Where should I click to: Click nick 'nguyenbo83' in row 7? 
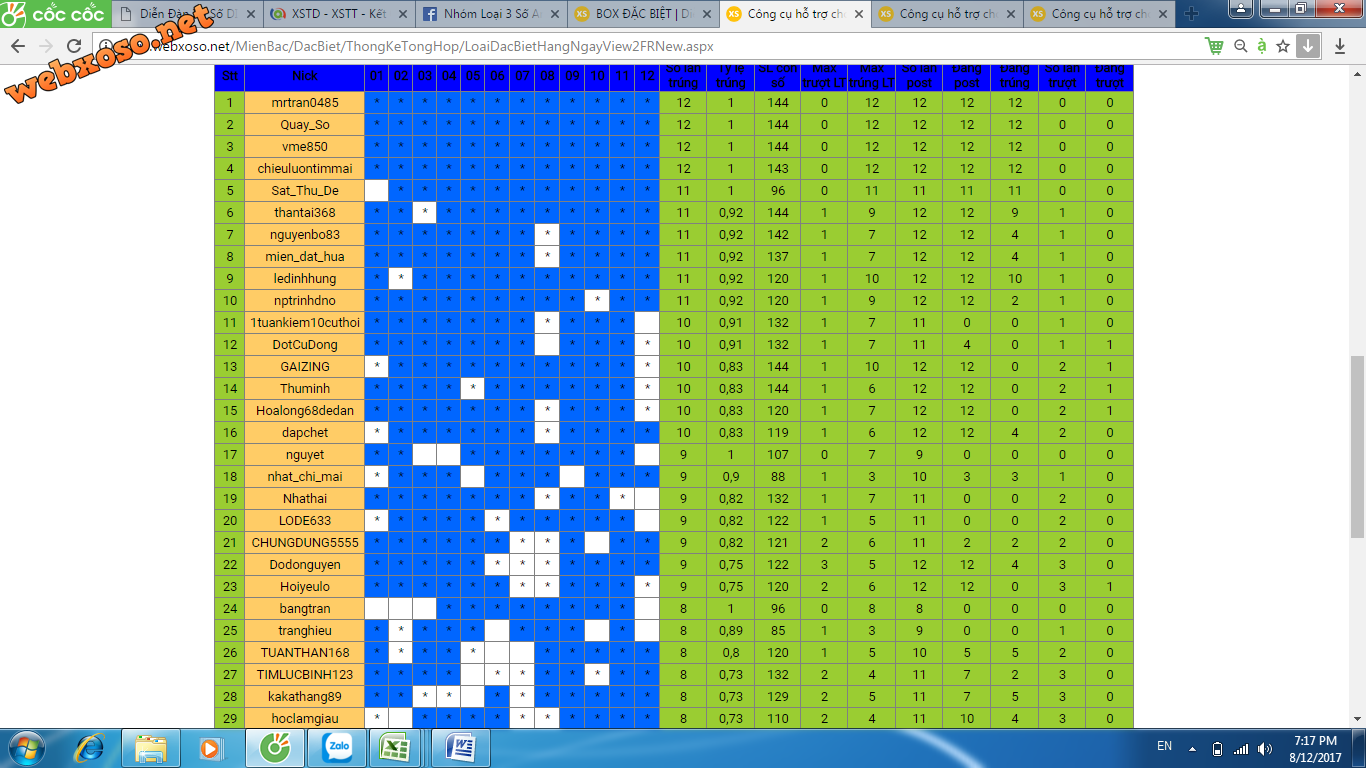coord(305,234)
